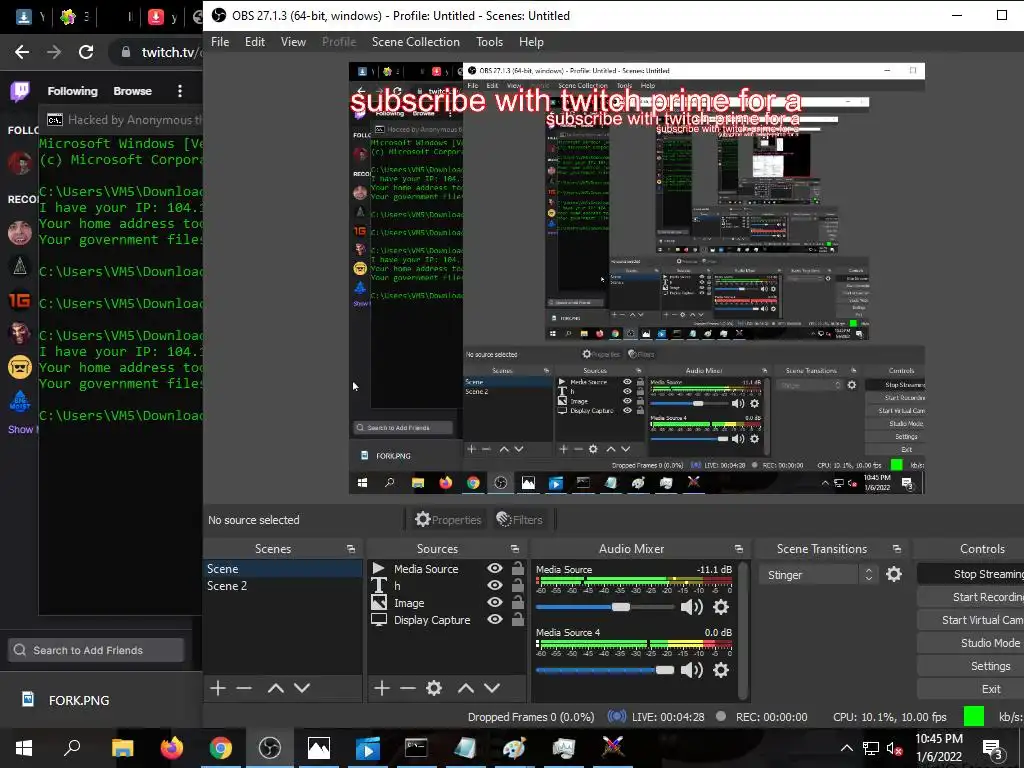Select Scene 2 in the Scenes list
Image resolution: width=1024 pixels, height=768 pixels.
283,586
